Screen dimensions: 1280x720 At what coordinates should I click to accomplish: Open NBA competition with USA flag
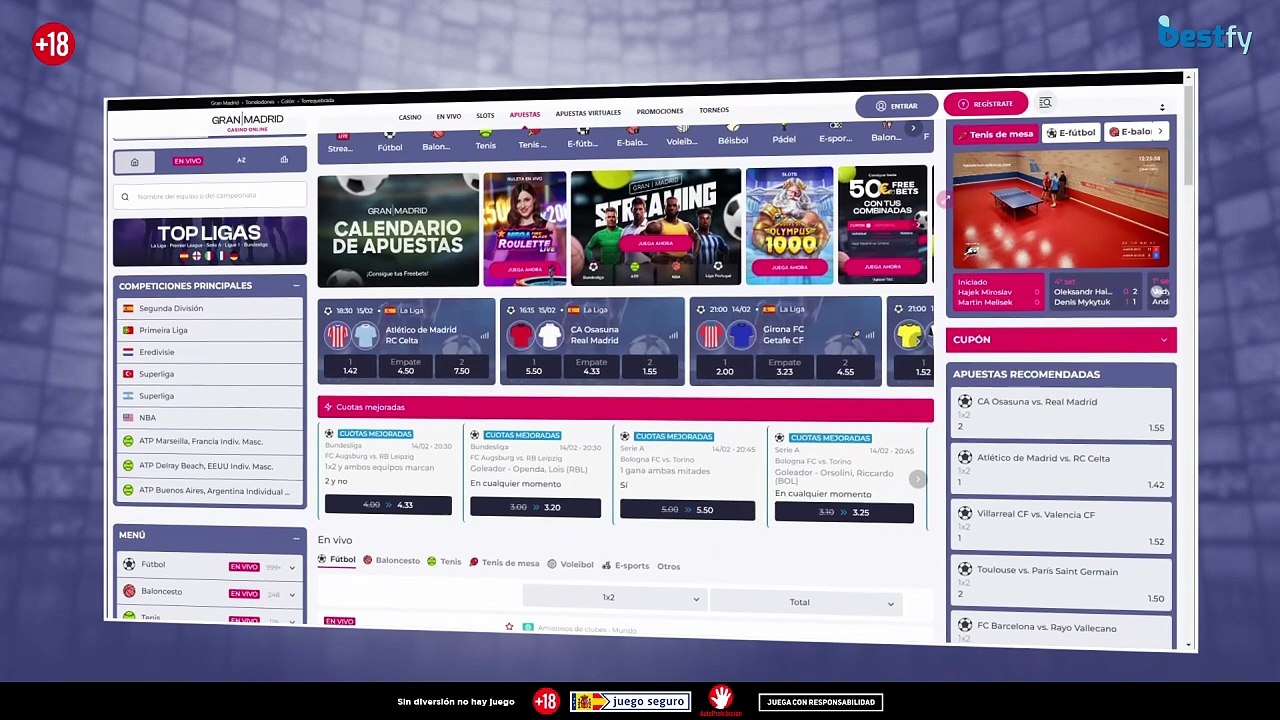[x=210, y=418]
